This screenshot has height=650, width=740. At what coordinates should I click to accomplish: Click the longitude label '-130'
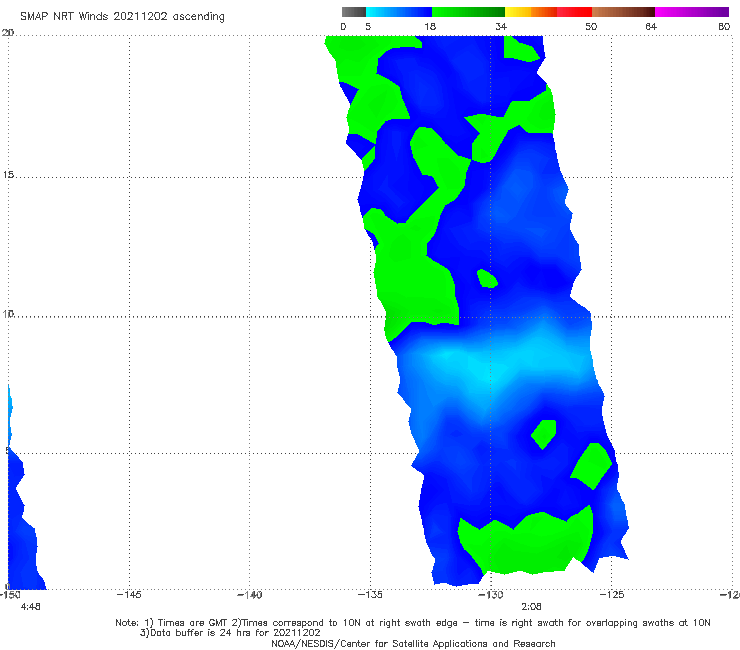click(x=491, y=595)
